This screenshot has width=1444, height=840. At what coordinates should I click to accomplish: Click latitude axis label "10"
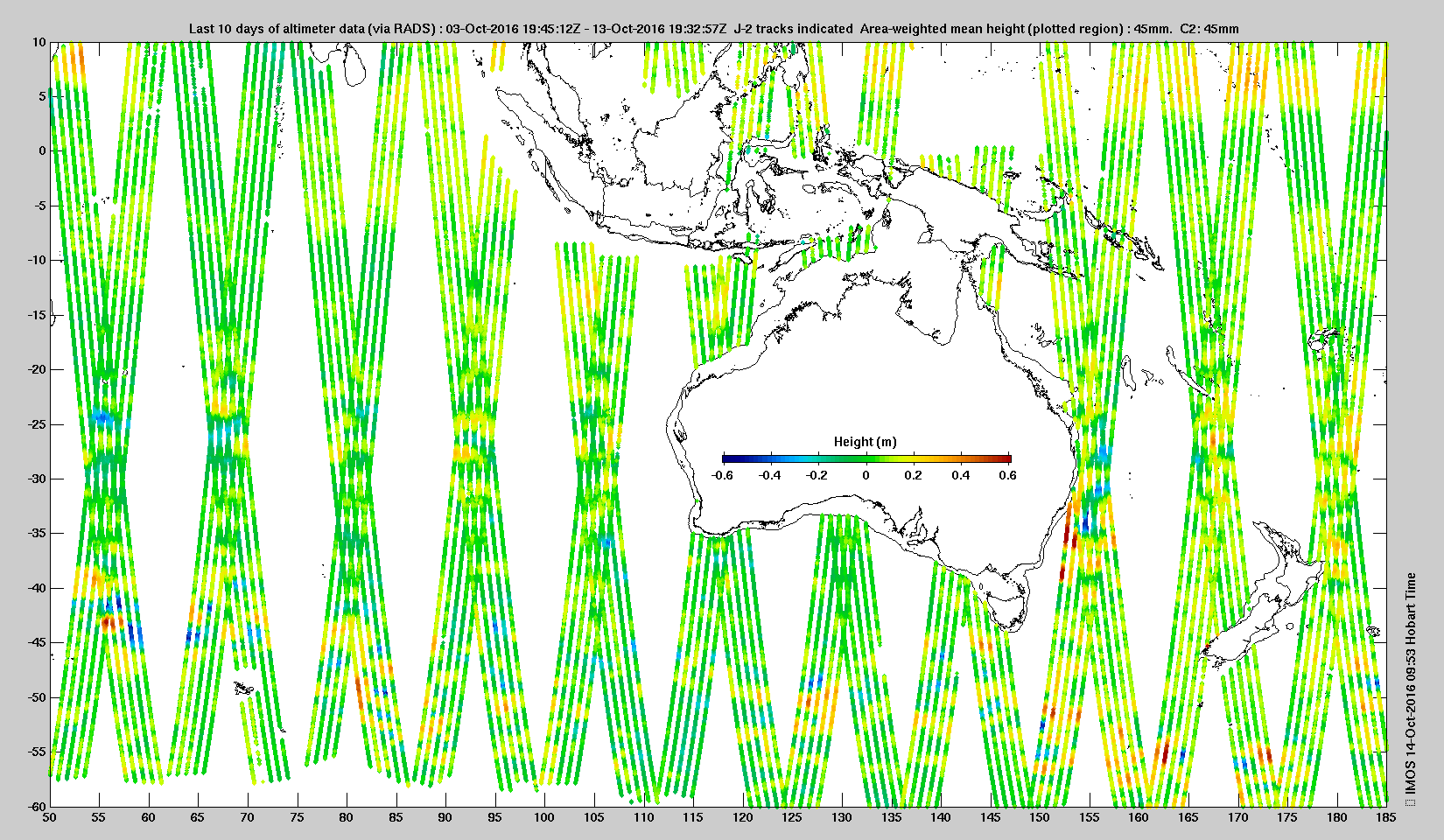[39, 41]
